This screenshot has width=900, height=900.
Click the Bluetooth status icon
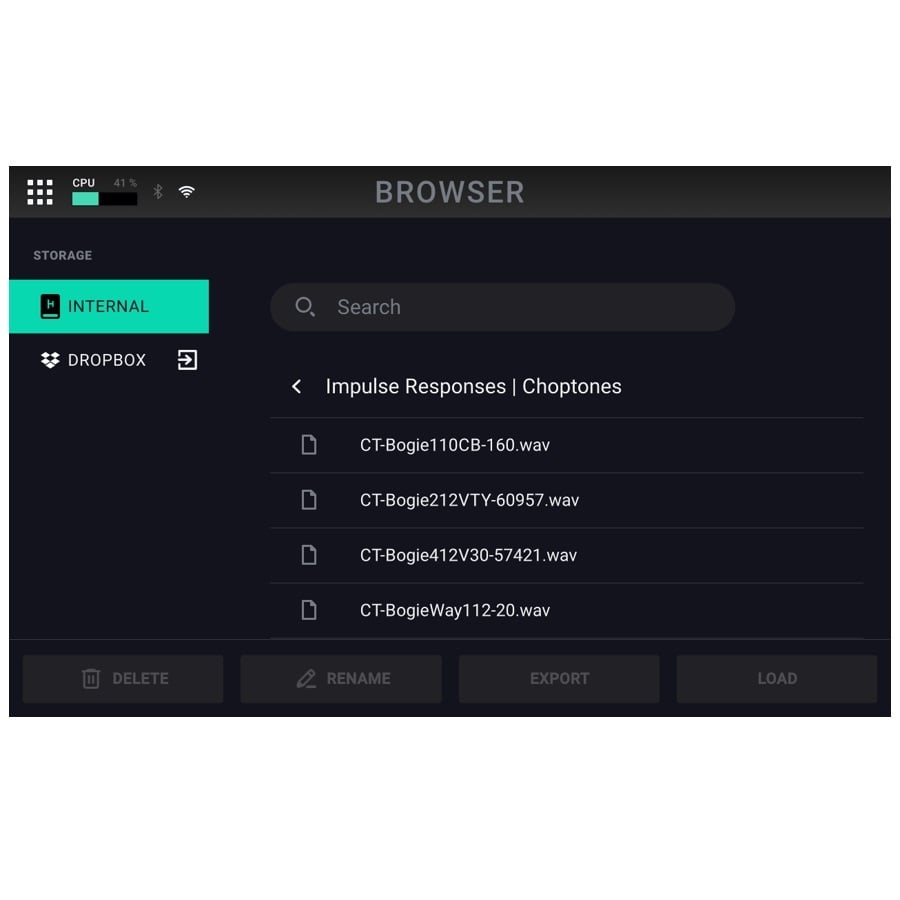tap(158, 192)
